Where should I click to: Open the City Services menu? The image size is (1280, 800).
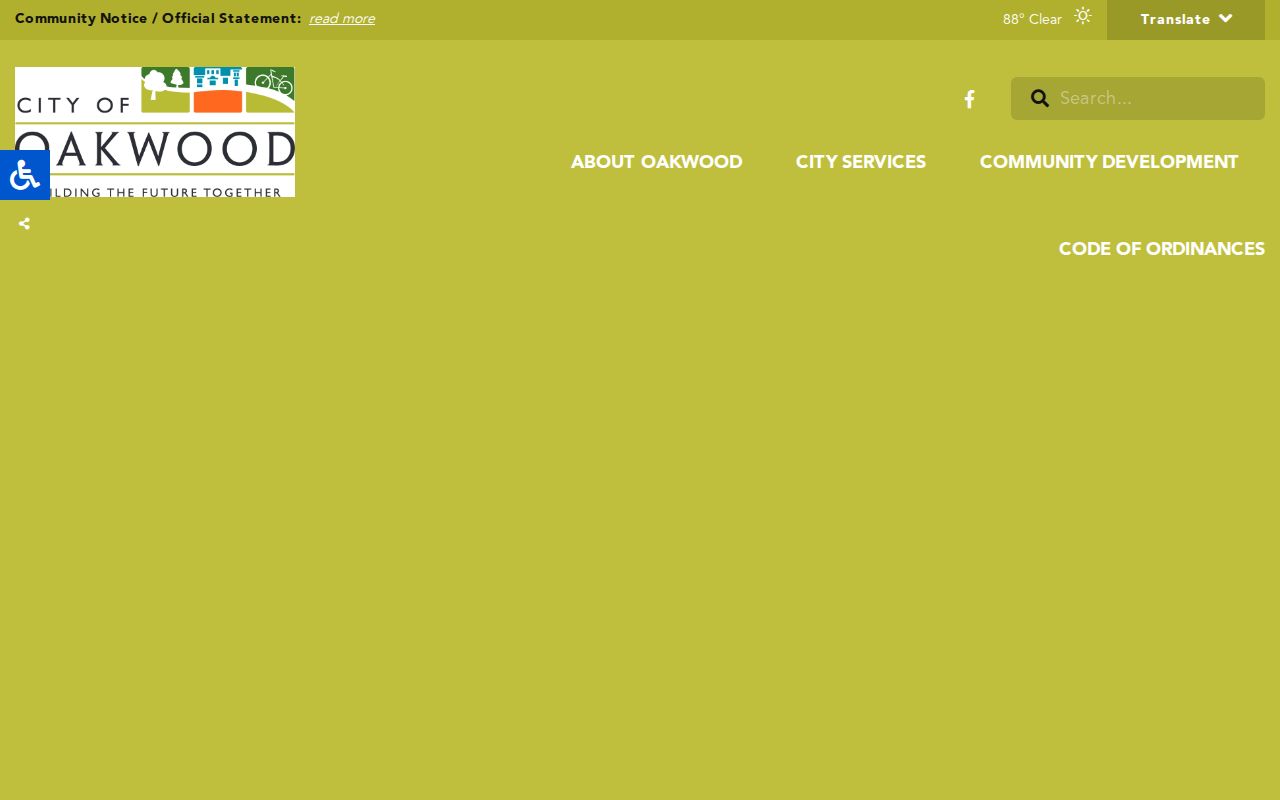point(861,162)
